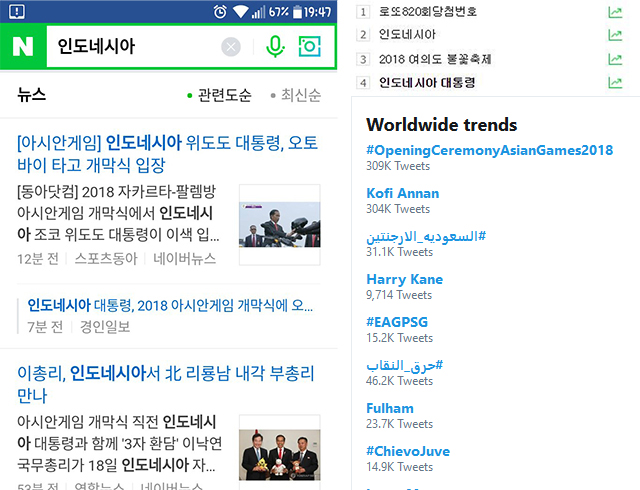The height and width of the screenshot is (490, 640).
Task: Tap the notification alert icon in status bar
Action: (12, 11)
